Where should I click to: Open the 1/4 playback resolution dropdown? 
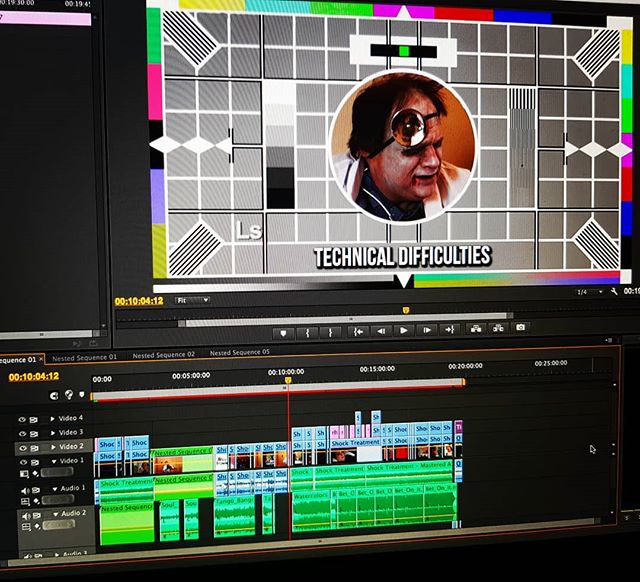coord(589,292)
